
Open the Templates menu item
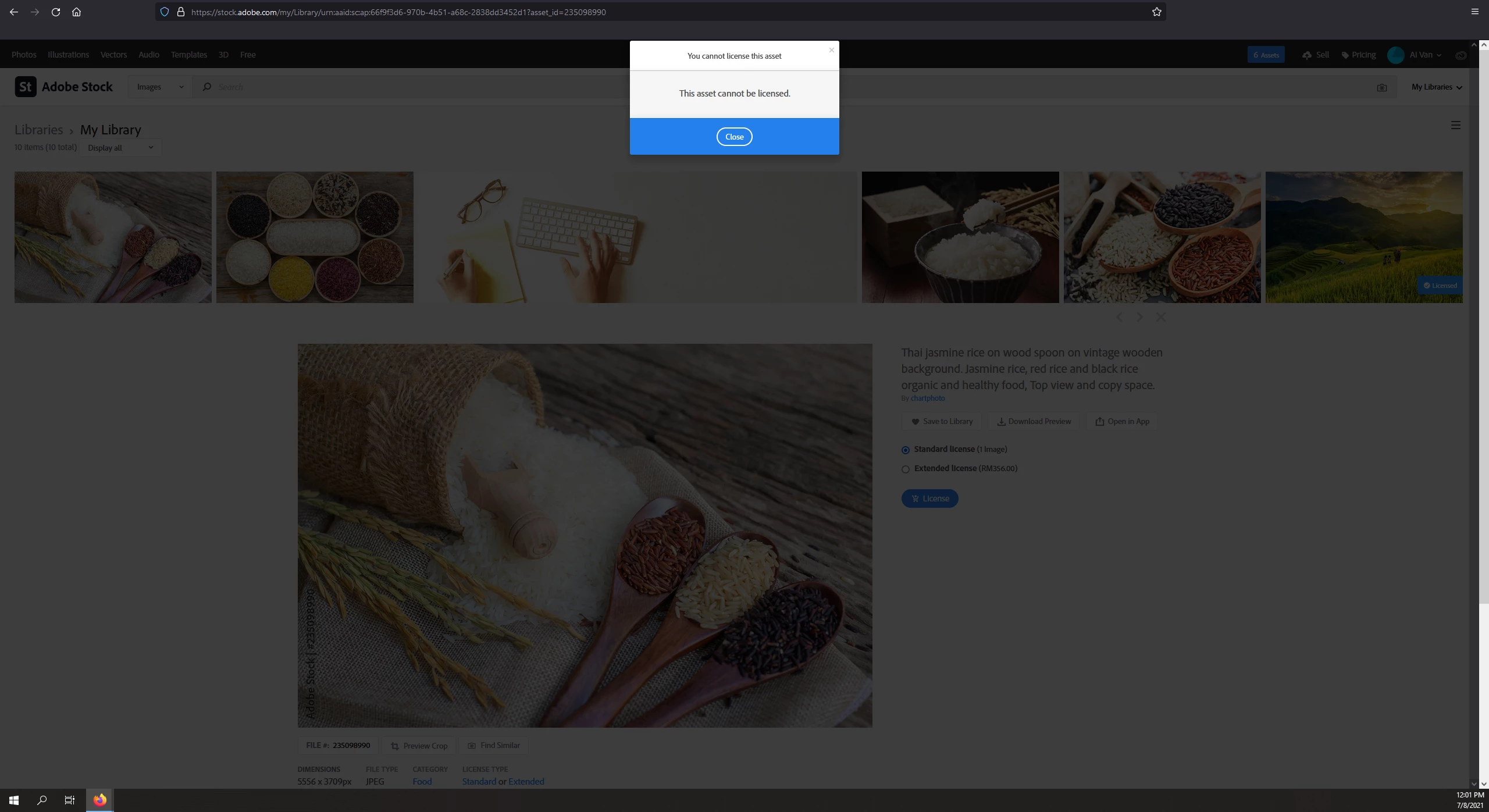click(x=188, y=55)
